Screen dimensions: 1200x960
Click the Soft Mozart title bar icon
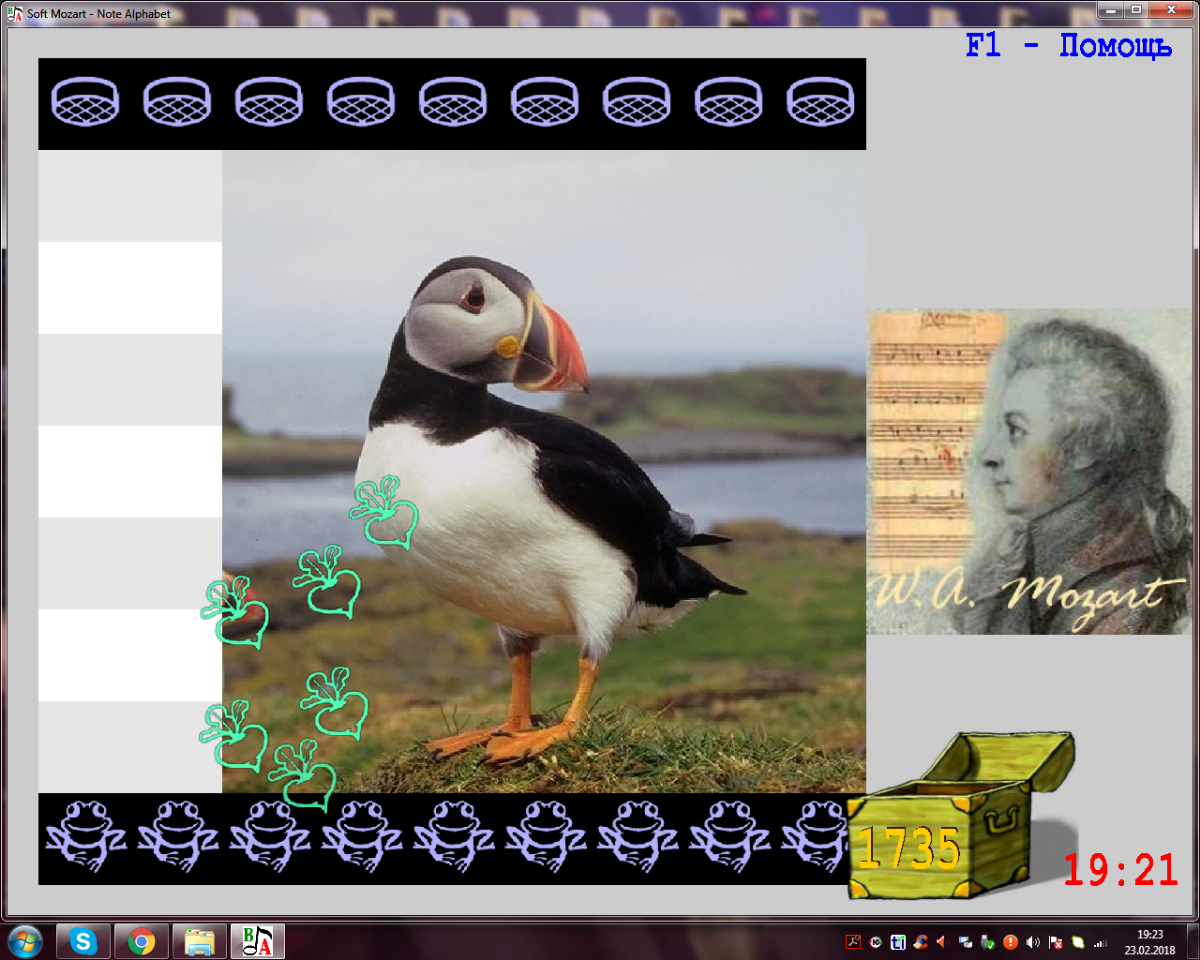14,14
